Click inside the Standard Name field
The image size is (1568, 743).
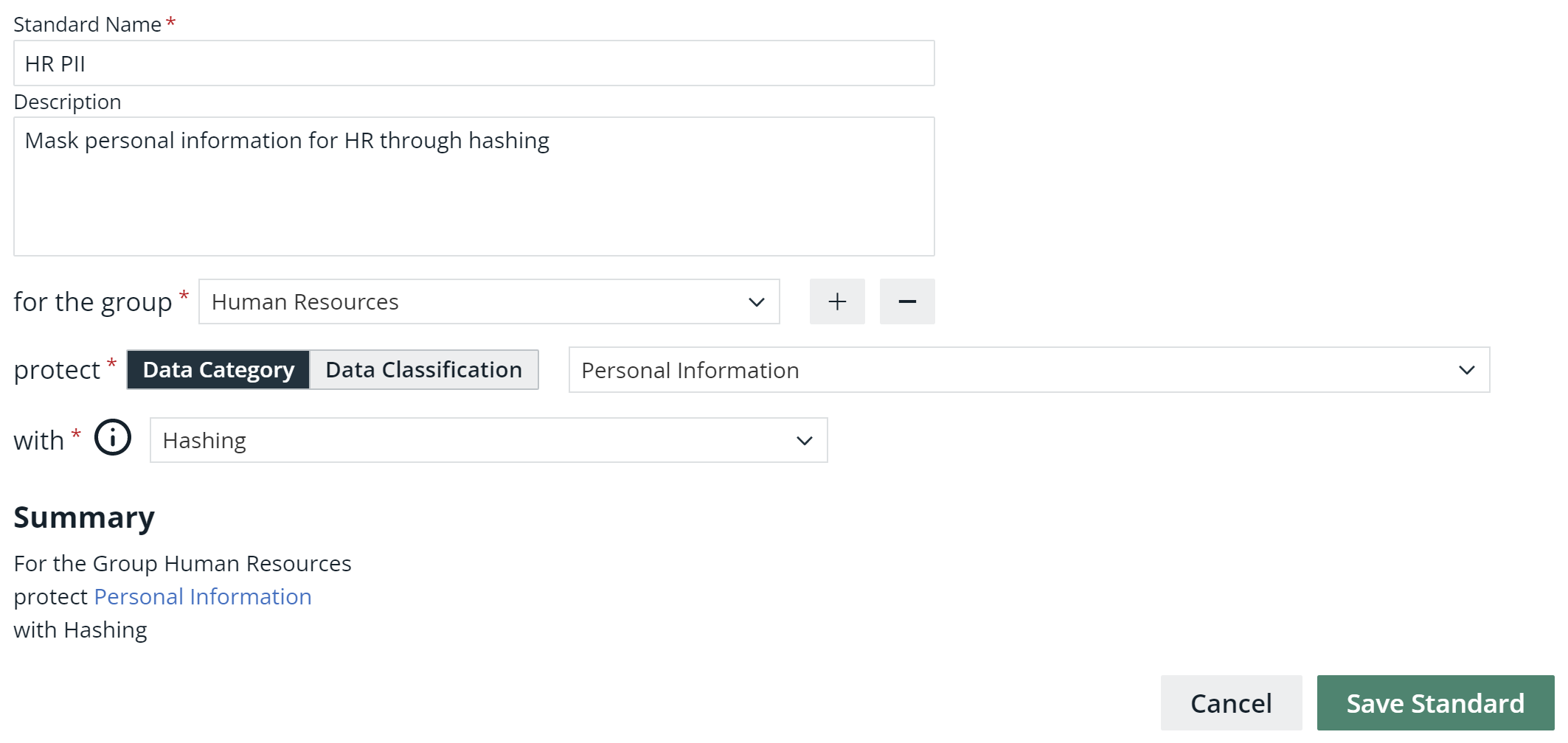[474, 63]
